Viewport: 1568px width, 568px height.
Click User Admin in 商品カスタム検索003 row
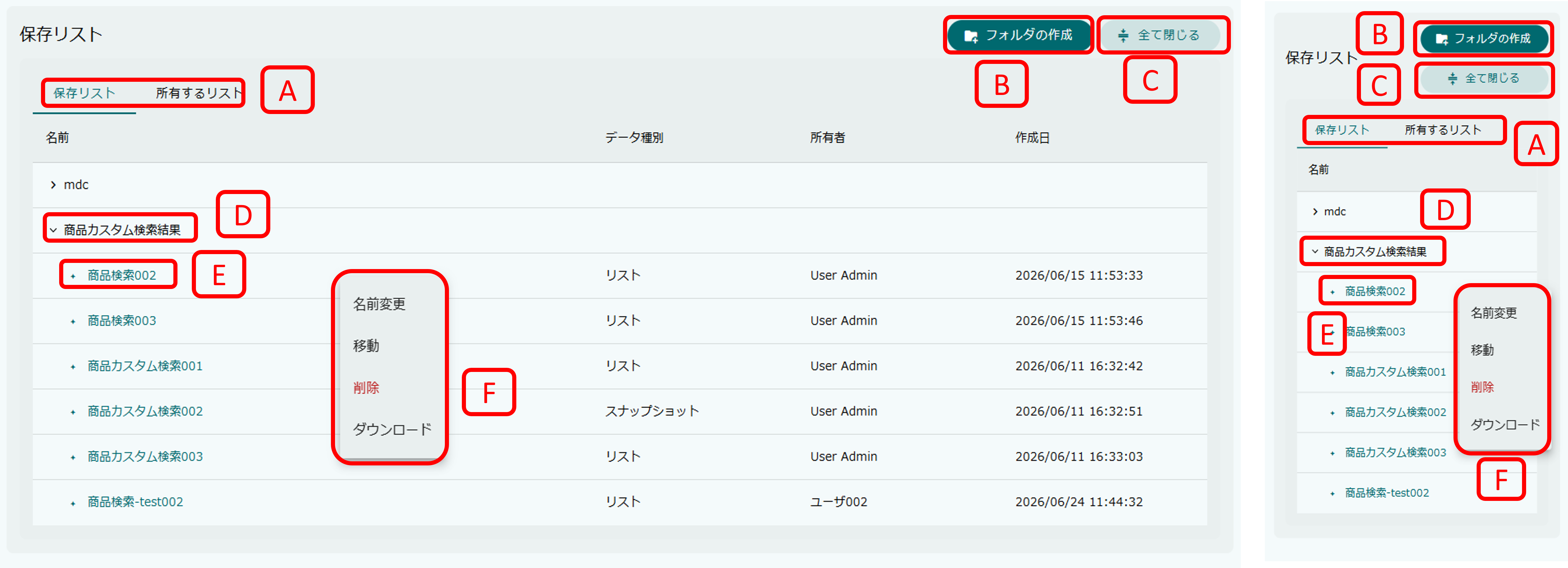pos(844,456)
